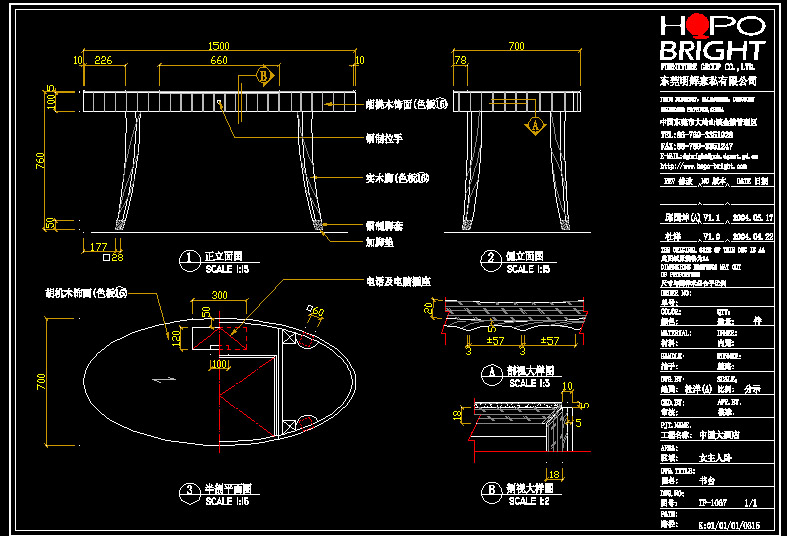Image resolution: width=787 pixels, height=536 pixels.
Task: Select the Chinese company name under logo
Action: point(708,81)
